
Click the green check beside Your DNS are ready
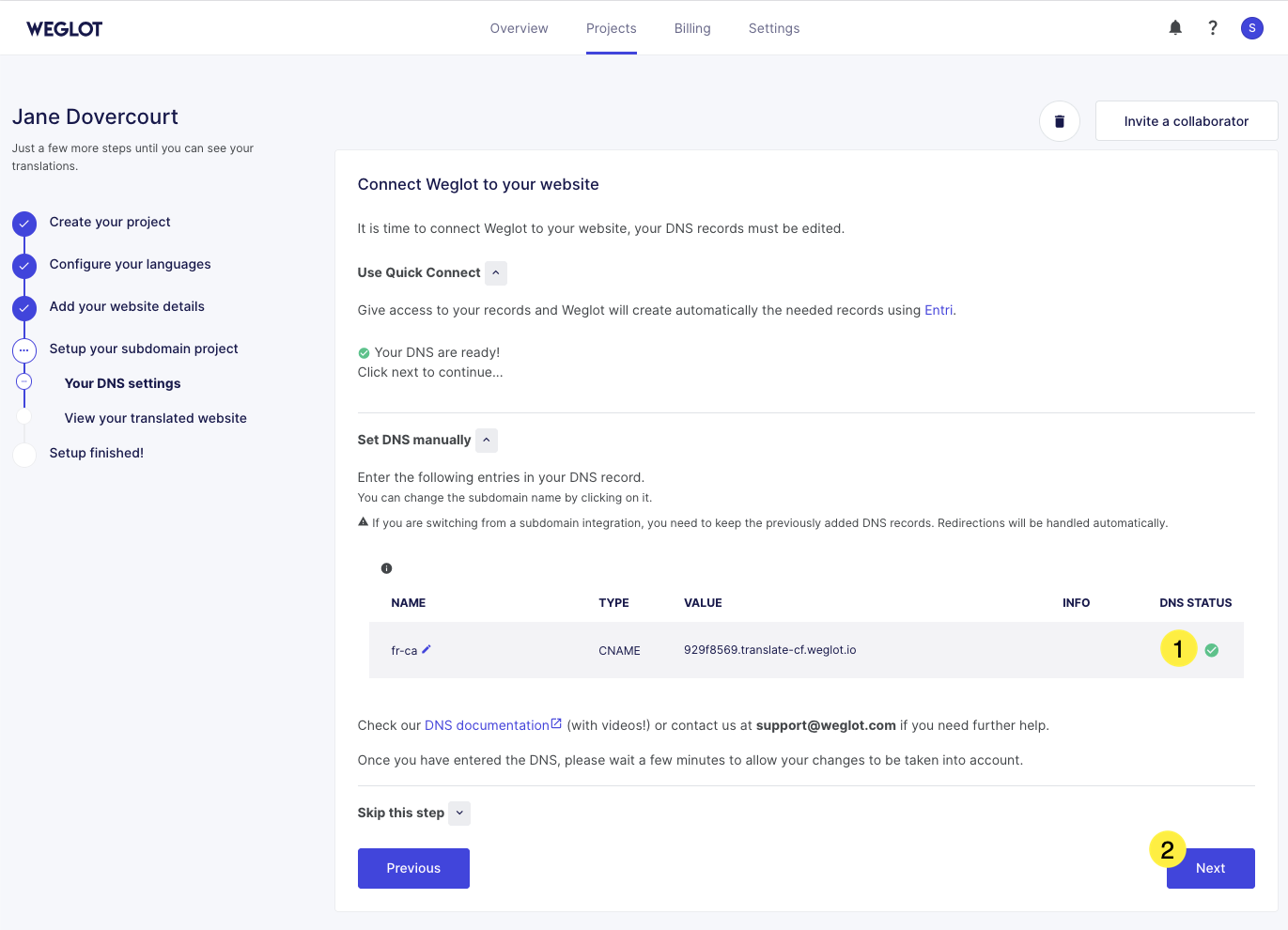point(364,353)
